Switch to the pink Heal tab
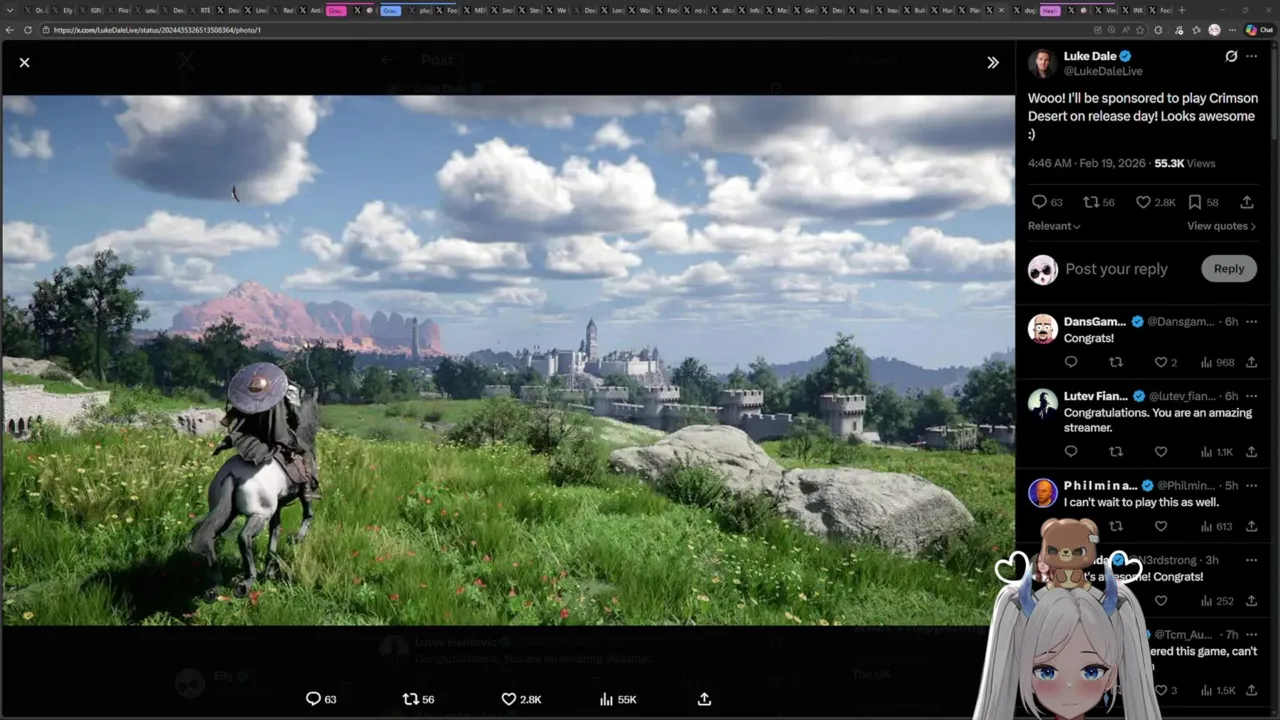 (x=1050, y=10)
